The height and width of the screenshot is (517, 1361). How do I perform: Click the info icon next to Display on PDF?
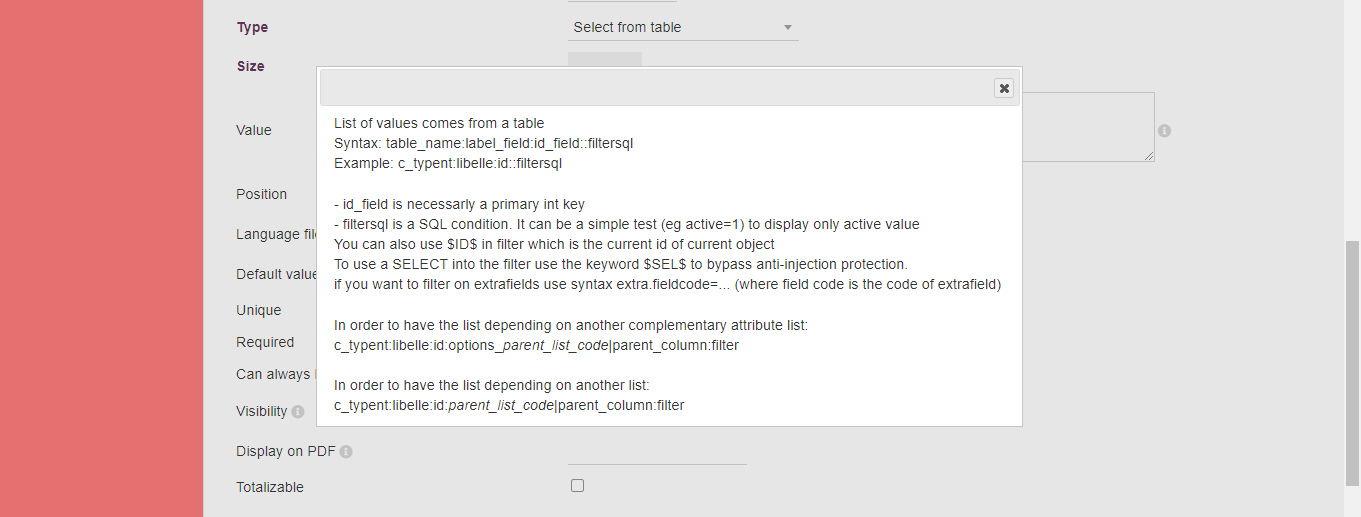pos(346,451)
